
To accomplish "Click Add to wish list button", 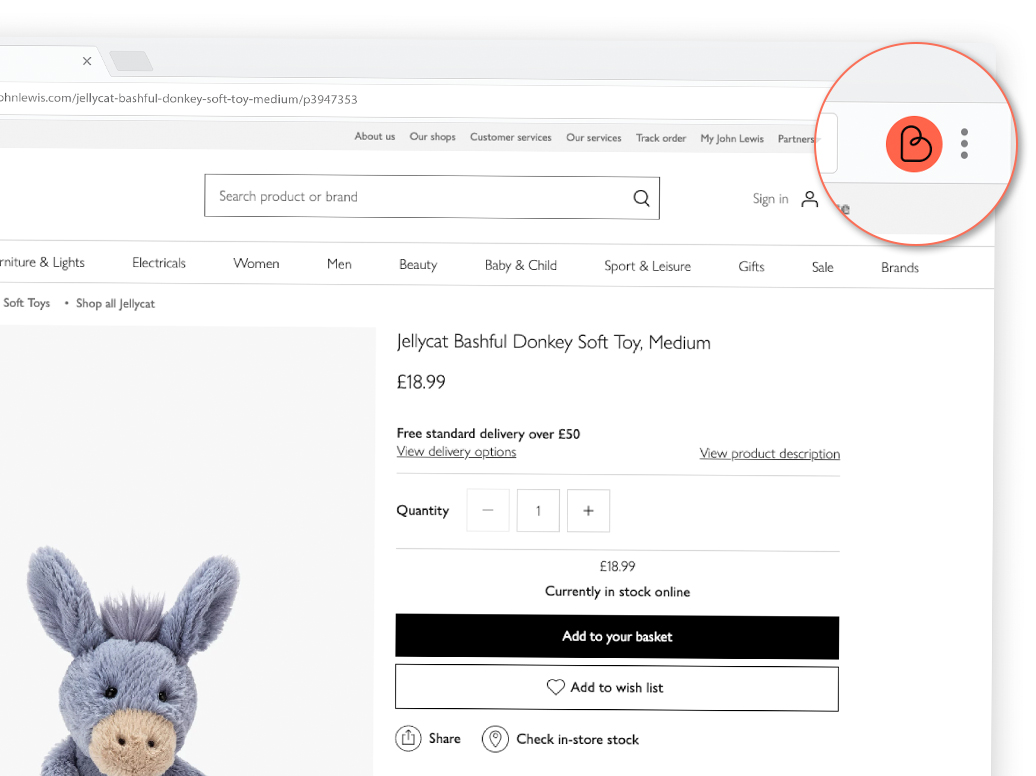I will 617,688.
